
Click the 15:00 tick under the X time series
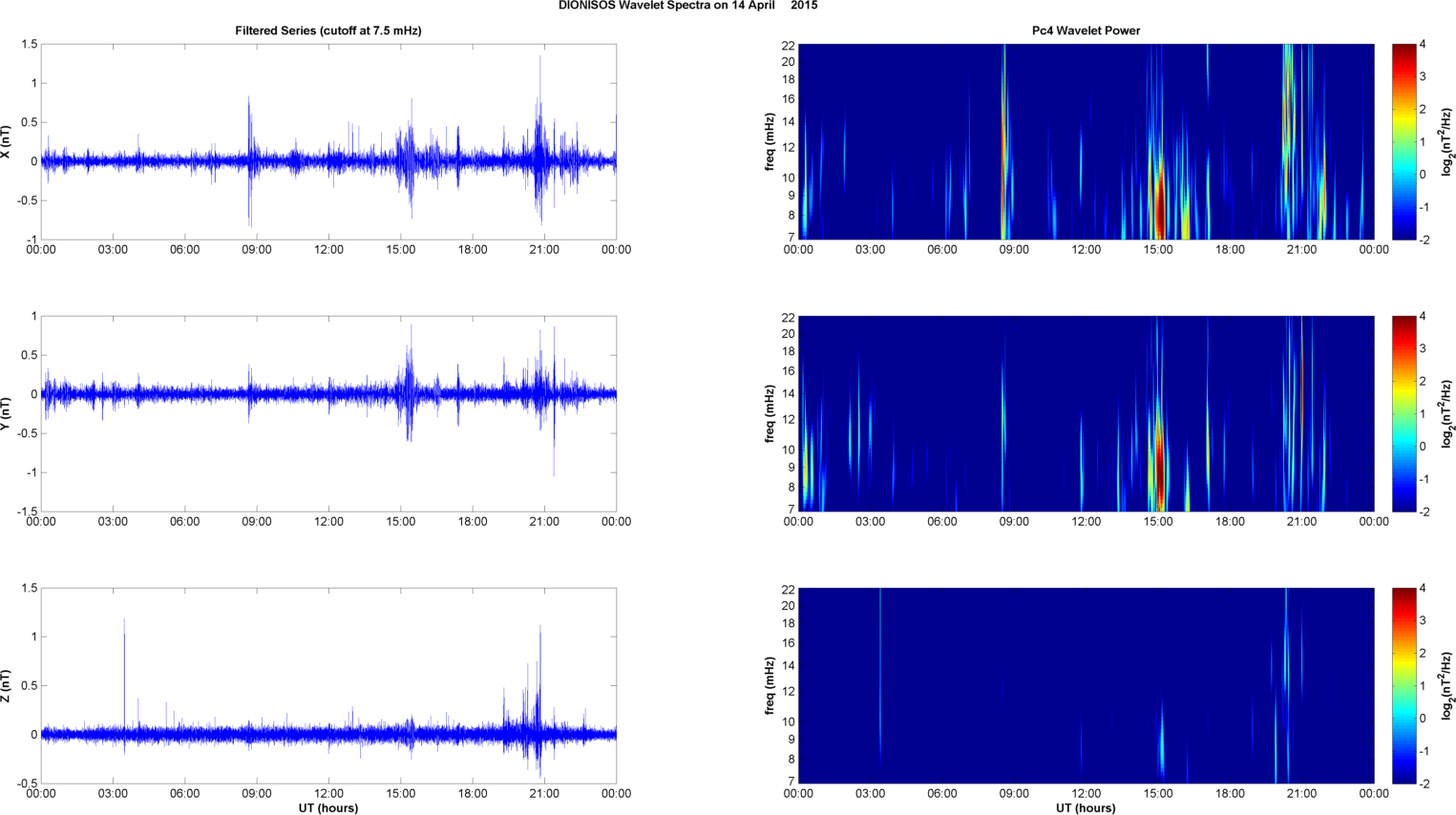(401, 250)
